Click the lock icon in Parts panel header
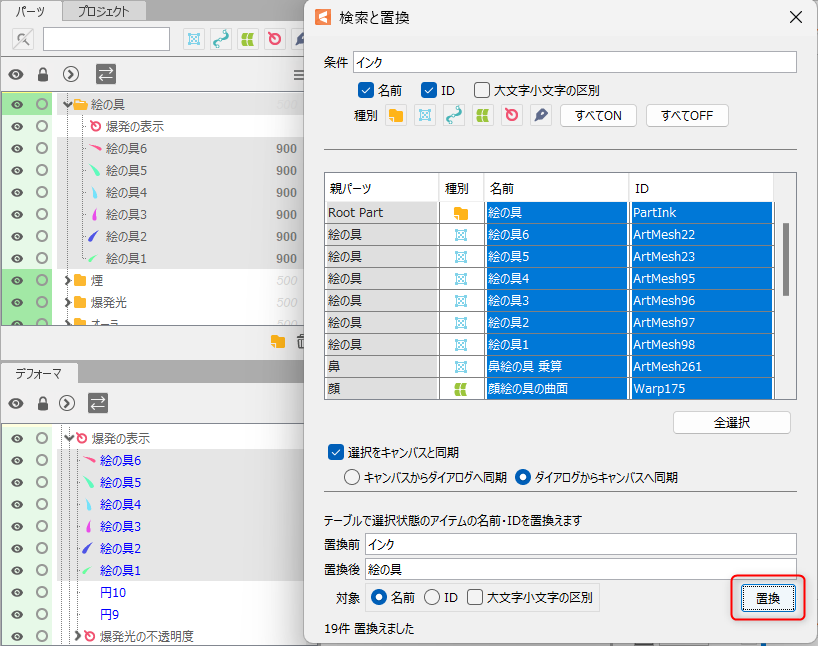This screenshot has height=646, width=818. coord(42,74)
